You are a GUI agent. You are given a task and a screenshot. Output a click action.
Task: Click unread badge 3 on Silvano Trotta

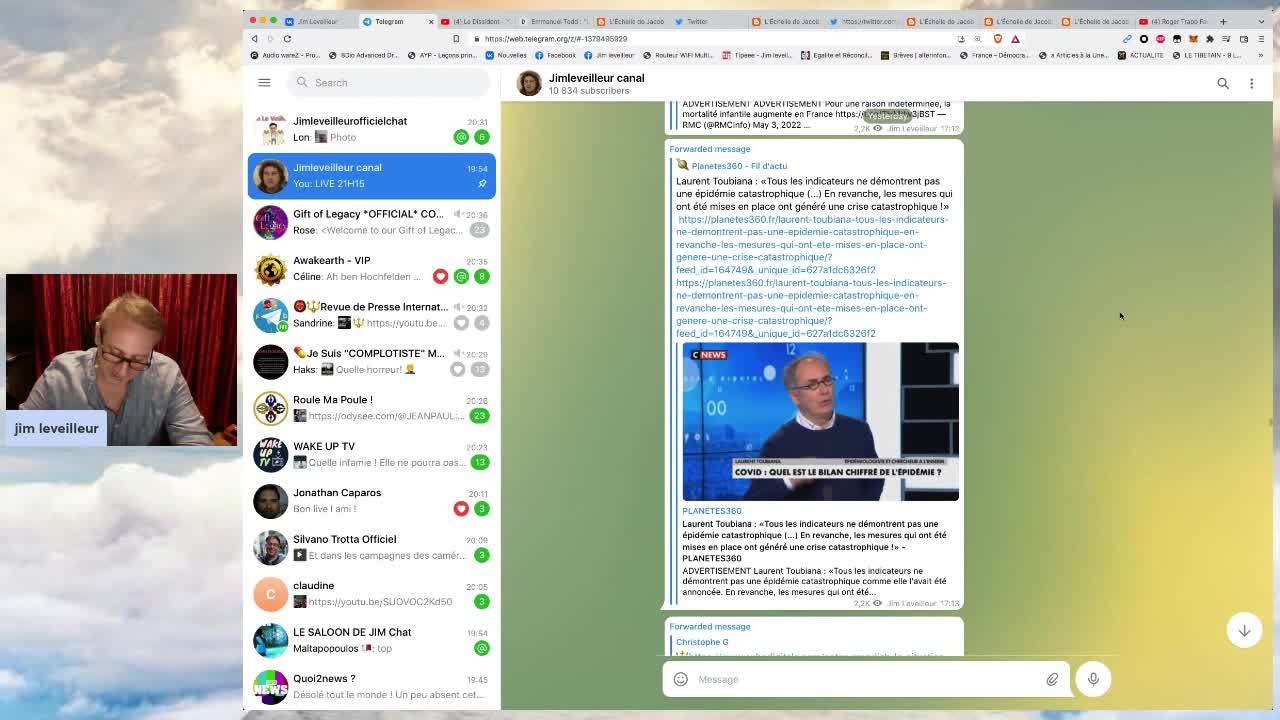pos(481,555)
